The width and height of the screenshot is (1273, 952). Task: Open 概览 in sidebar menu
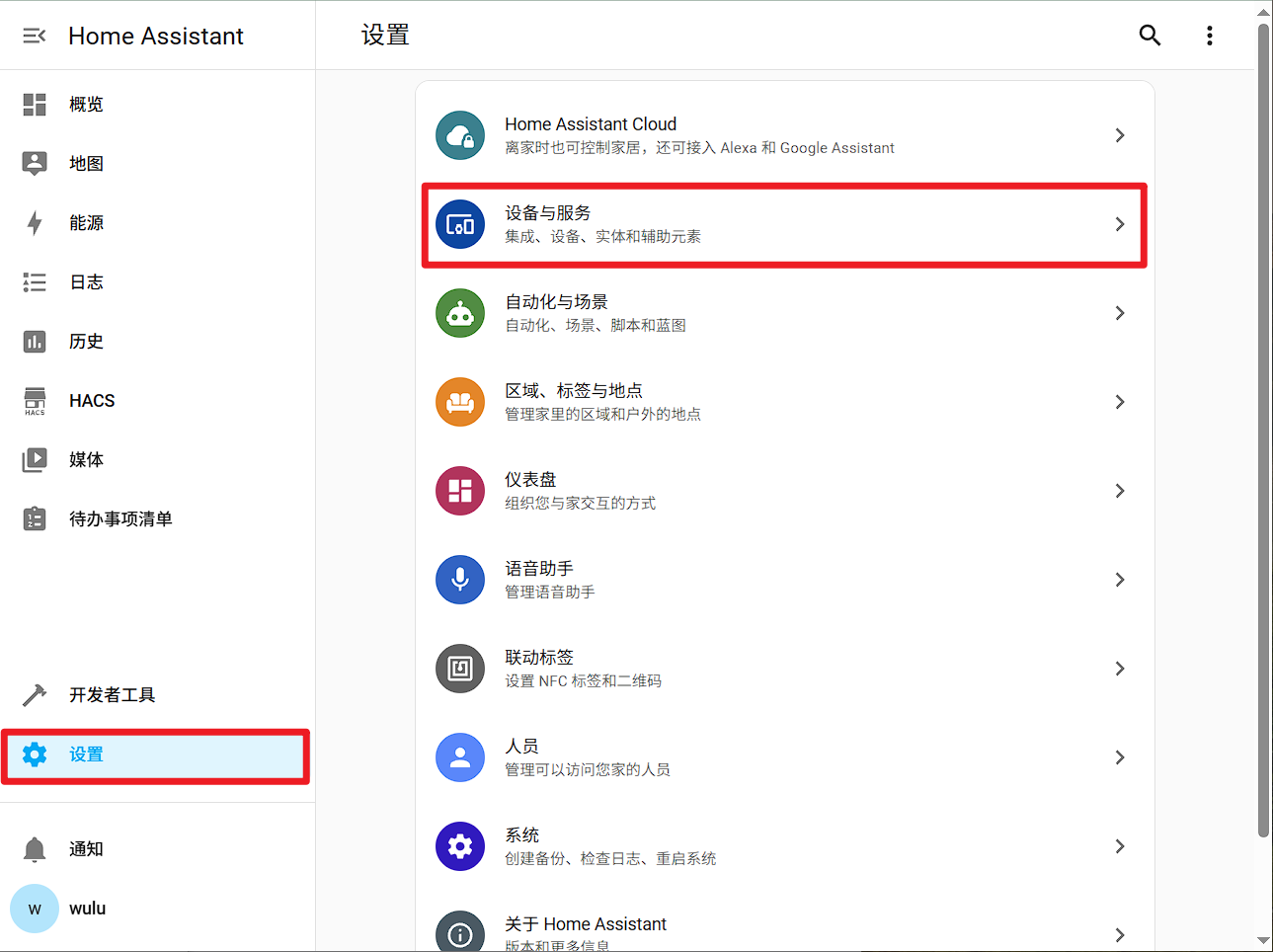tap(86, 105)
